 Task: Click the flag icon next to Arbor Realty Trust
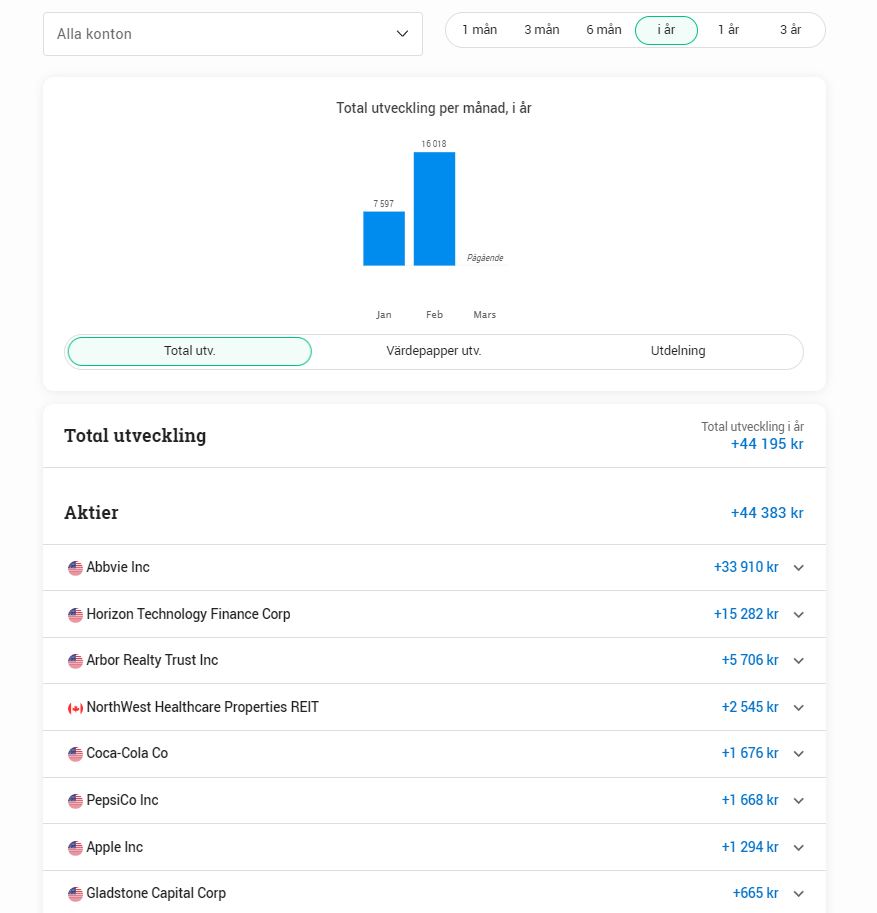click(75, 661)
